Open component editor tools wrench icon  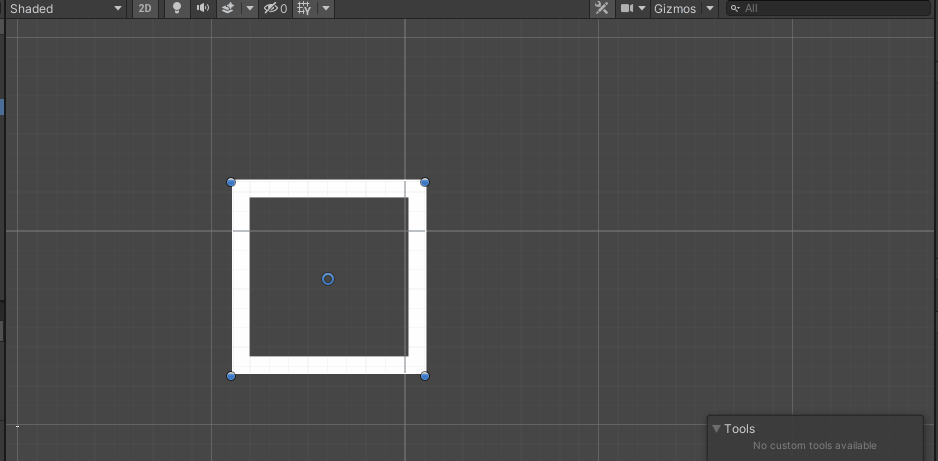pyautogui.click(x=602, y=8)
